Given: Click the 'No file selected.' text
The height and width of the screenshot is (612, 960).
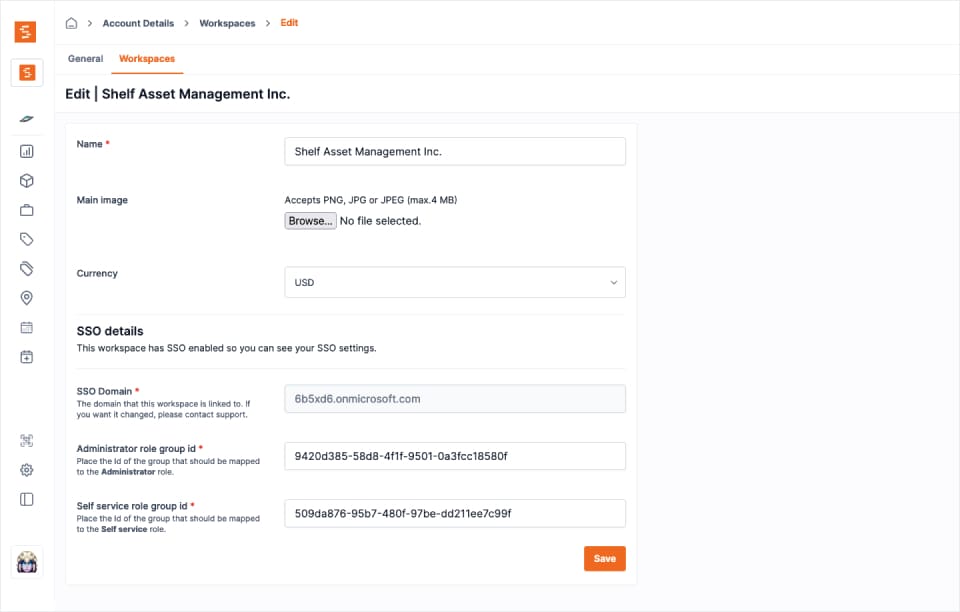Looking at the screenshot, I should [x=380, y=221].
